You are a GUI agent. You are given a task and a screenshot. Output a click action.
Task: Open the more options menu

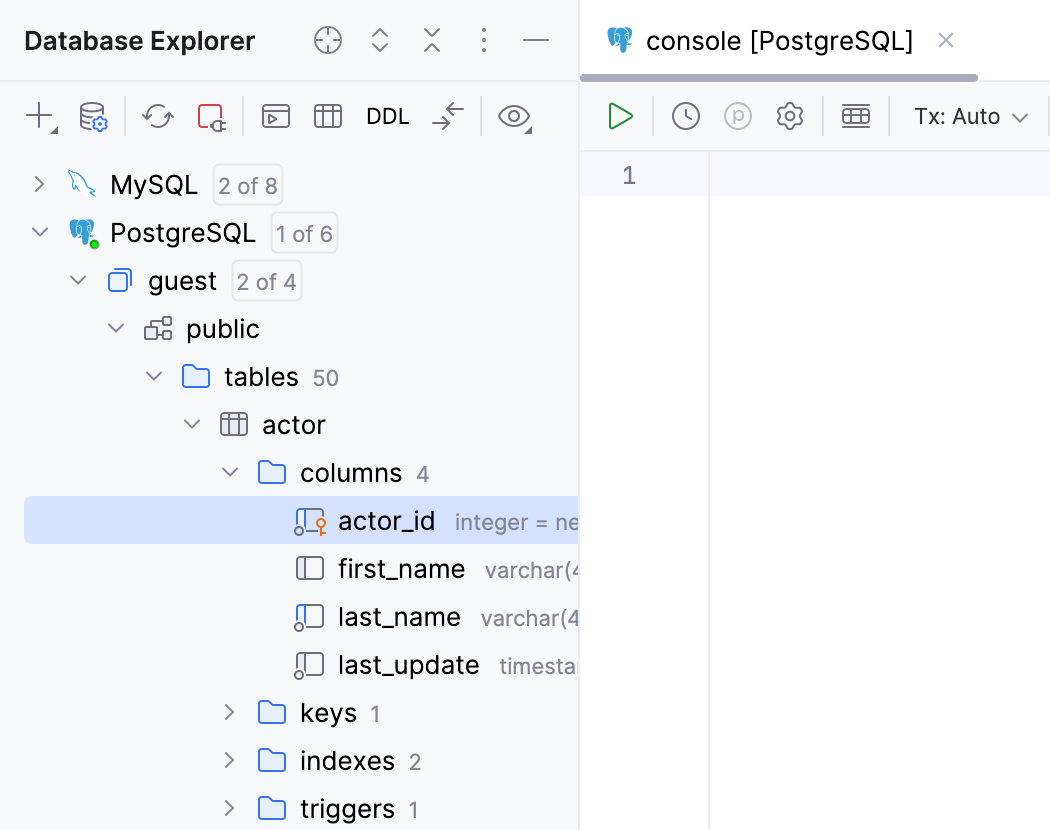[x=484, y=40]
